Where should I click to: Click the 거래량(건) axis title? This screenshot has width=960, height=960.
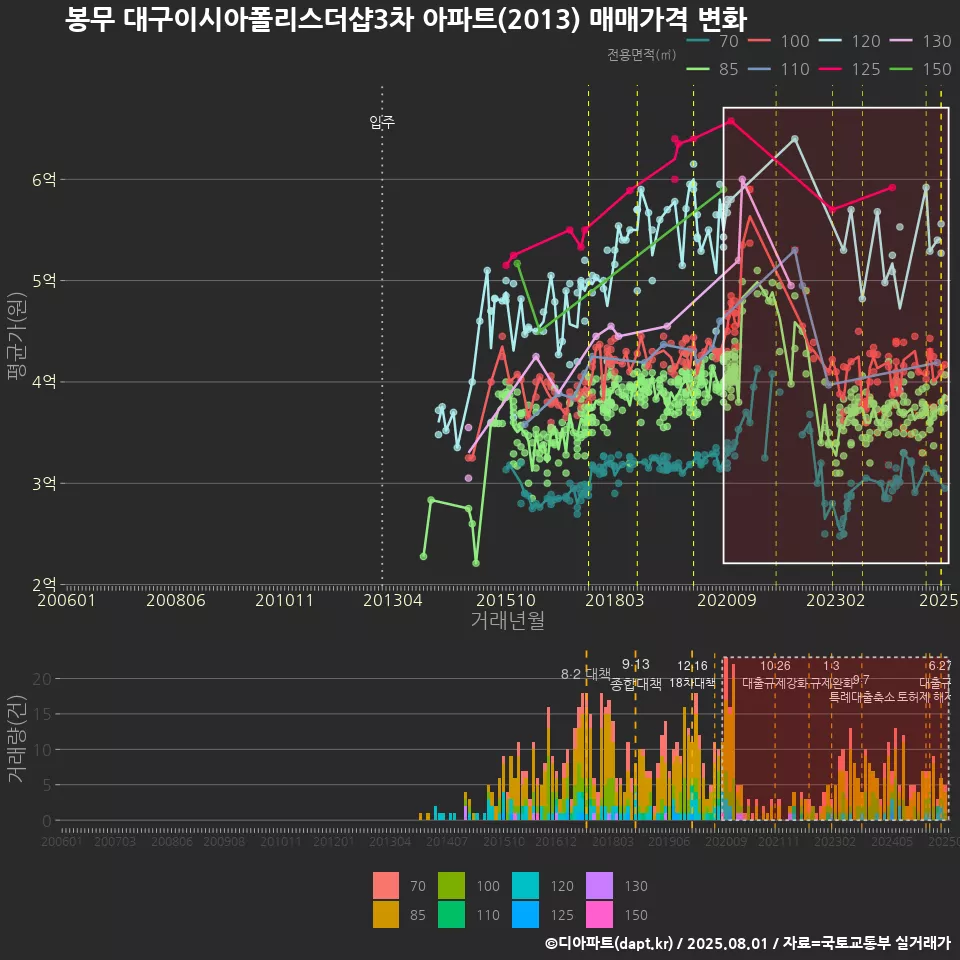(17, 738)
